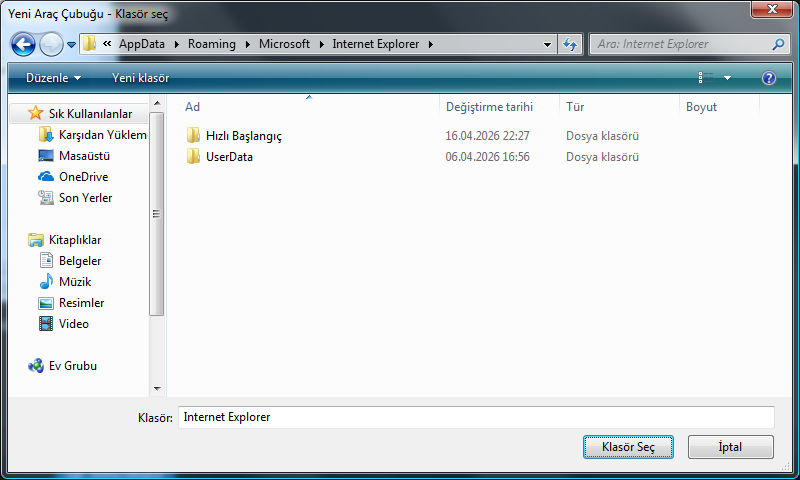
Task: Refresh the folder view
Action: coord(570,44)
